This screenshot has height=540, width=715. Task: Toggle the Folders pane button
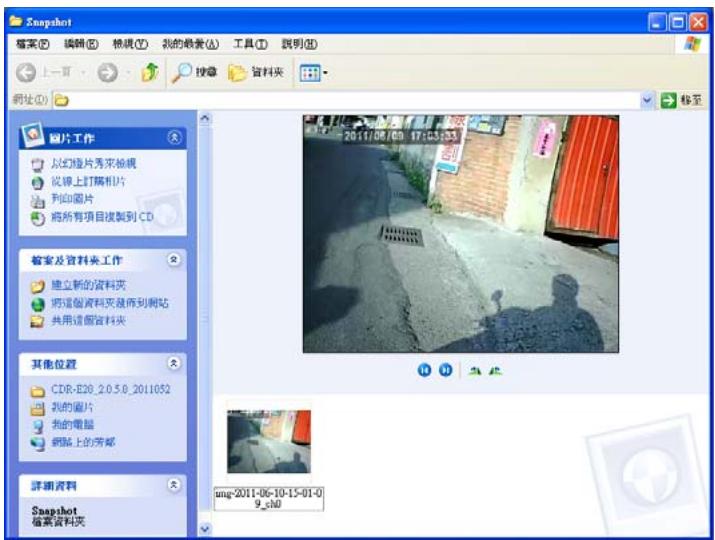click(x=256, y=72)
